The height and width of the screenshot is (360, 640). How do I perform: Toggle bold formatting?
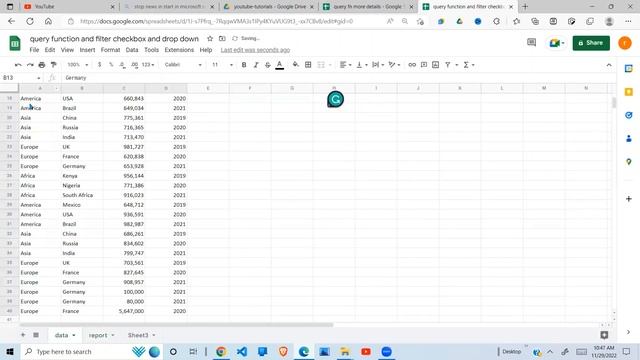[244, 65]
